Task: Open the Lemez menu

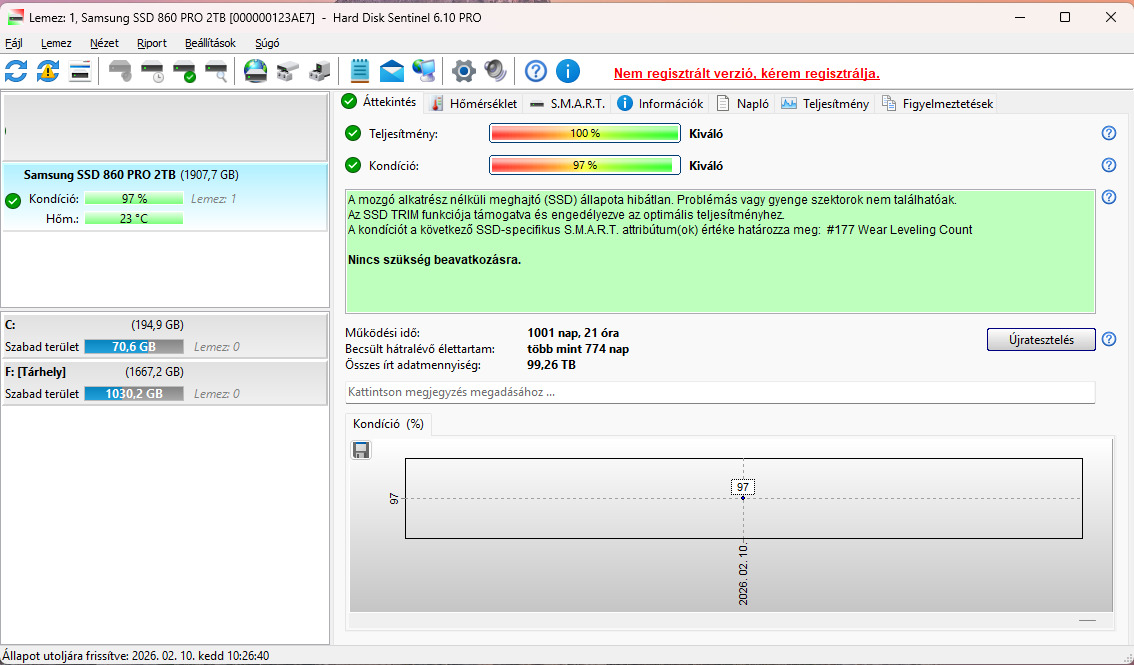Action: click(x=56, y=43)
